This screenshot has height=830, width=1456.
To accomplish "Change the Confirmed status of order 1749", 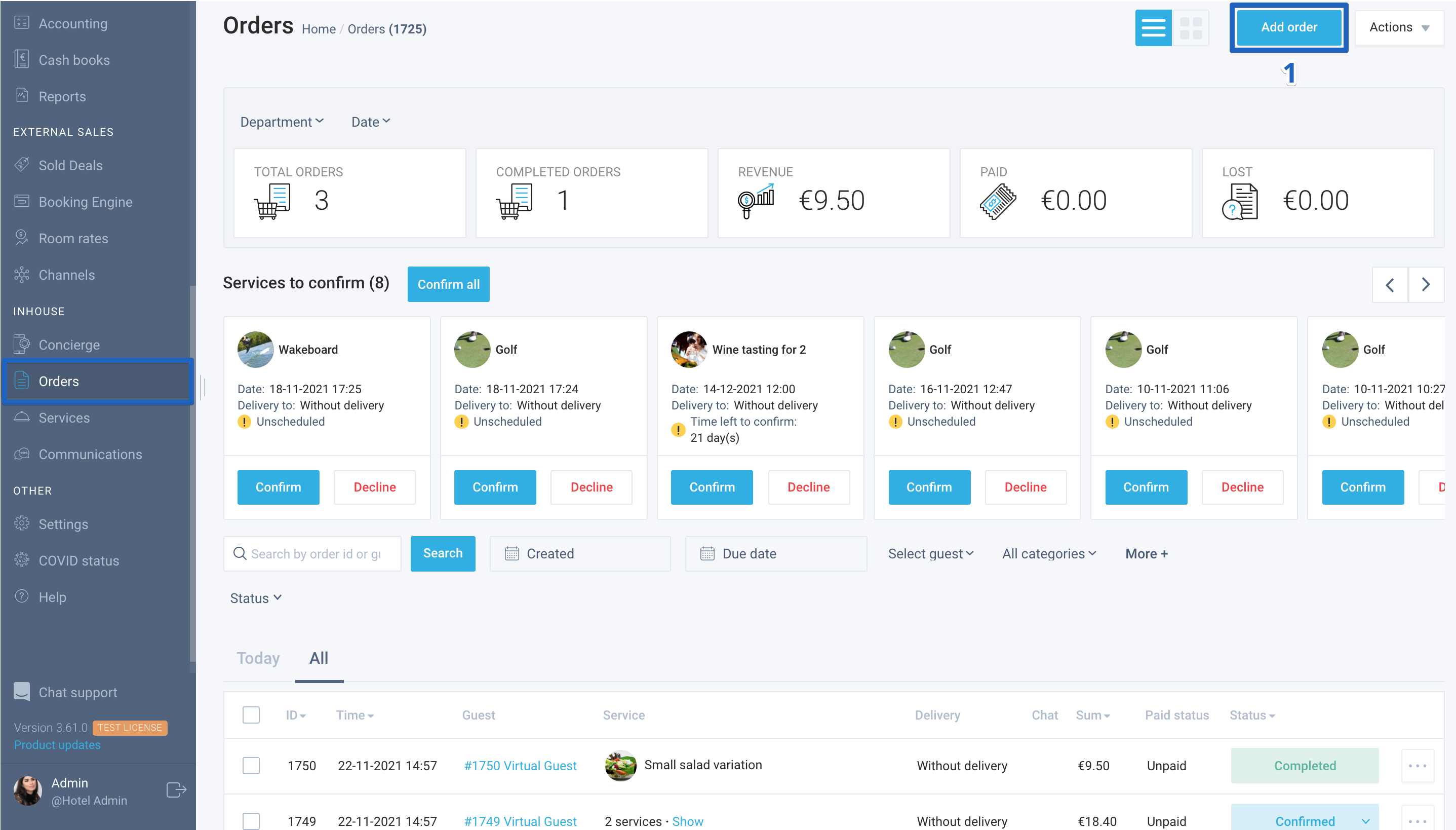I will pos(1305,821).
